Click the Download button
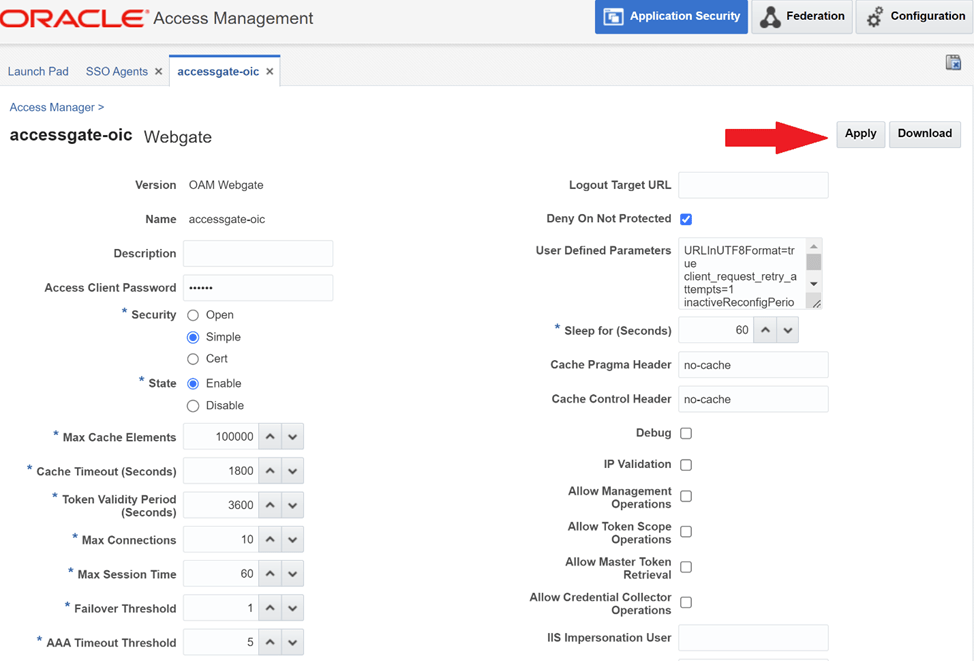Screen dimensions: 974x661 [x=924, y=134]
